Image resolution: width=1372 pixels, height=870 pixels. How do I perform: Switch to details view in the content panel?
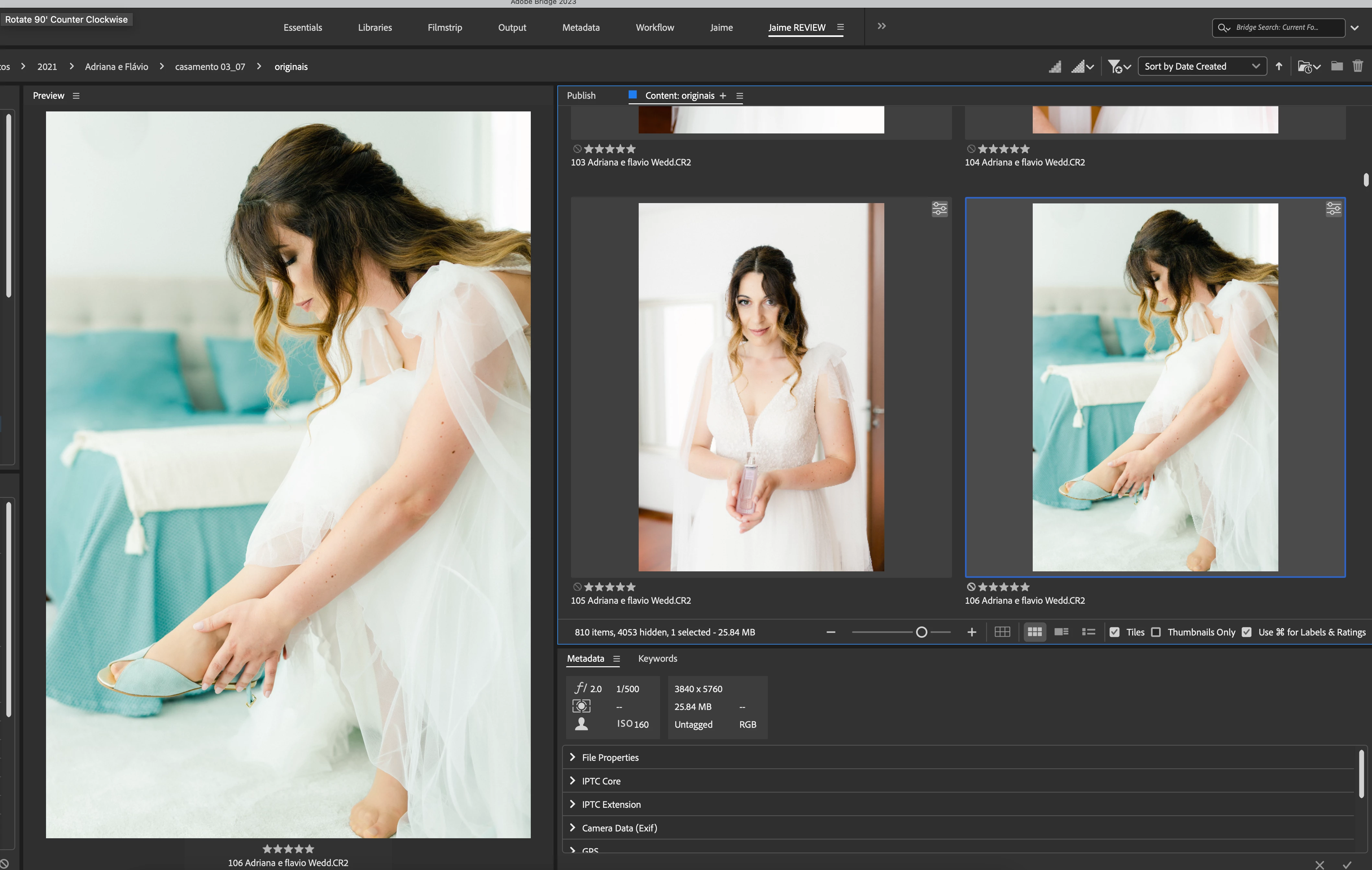point(1061,632)
